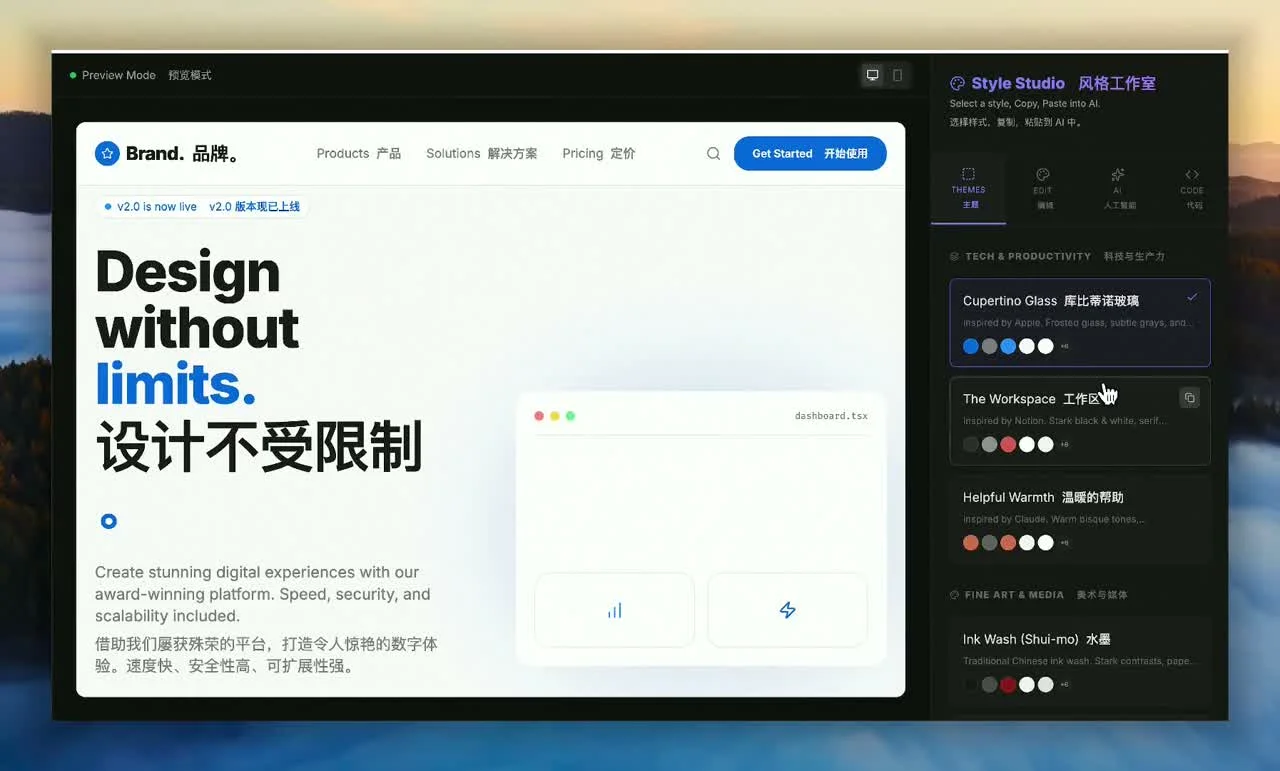This screenshot has height=771, width=1280.
Task: Select the Cupertino Glass theme card
Action: point(1080,322)
